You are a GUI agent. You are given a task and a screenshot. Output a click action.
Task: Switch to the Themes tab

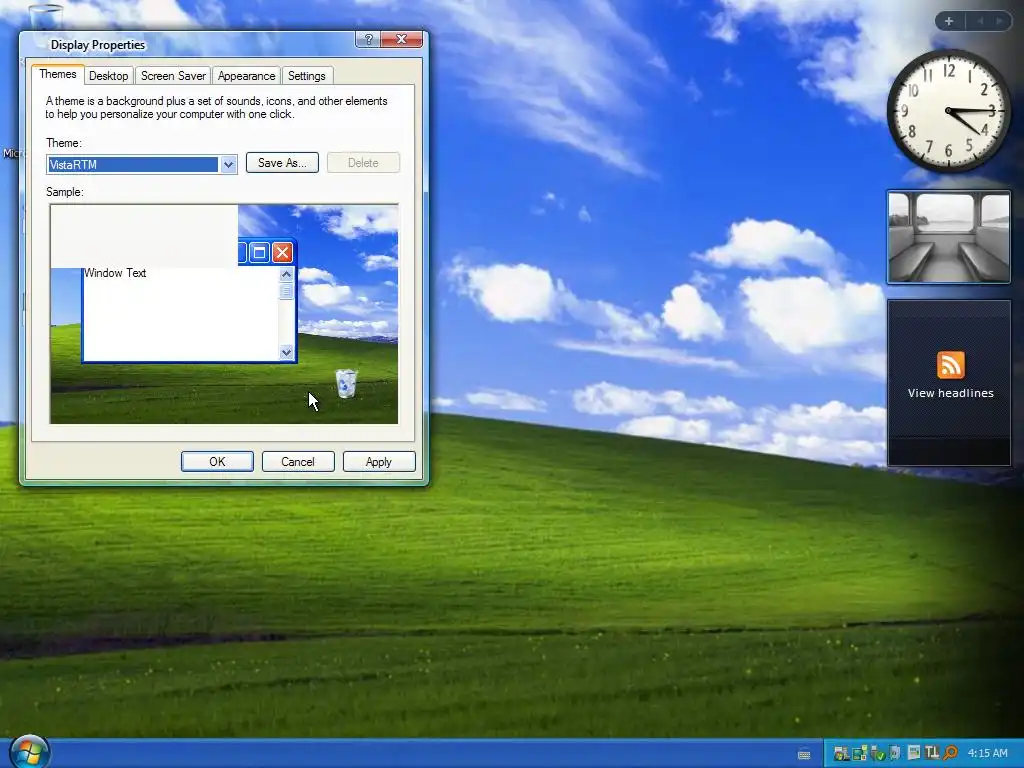tap(57, 74)
